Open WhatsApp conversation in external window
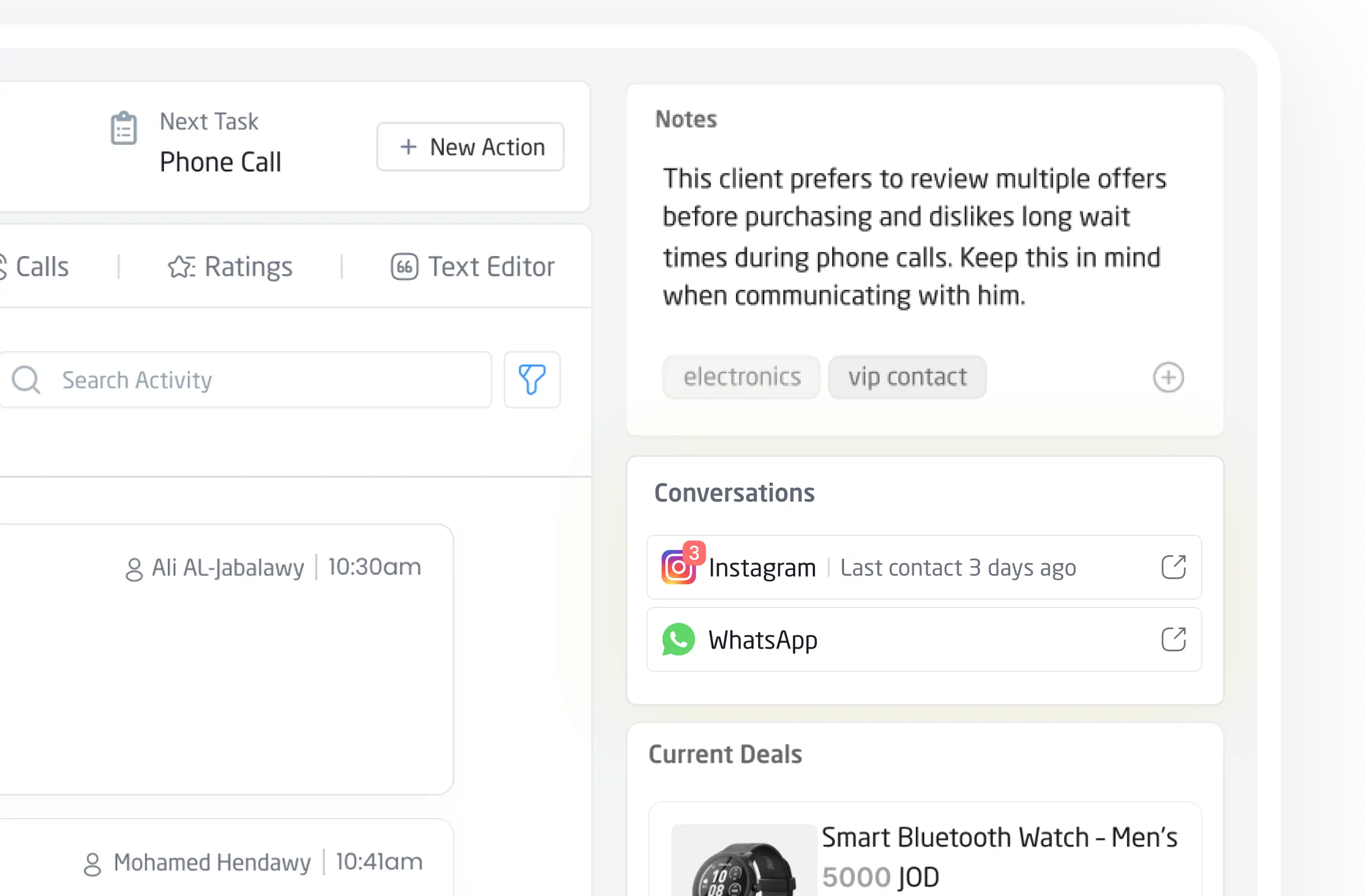Viewport: 1366px width, 896px height. (1174, 639)
